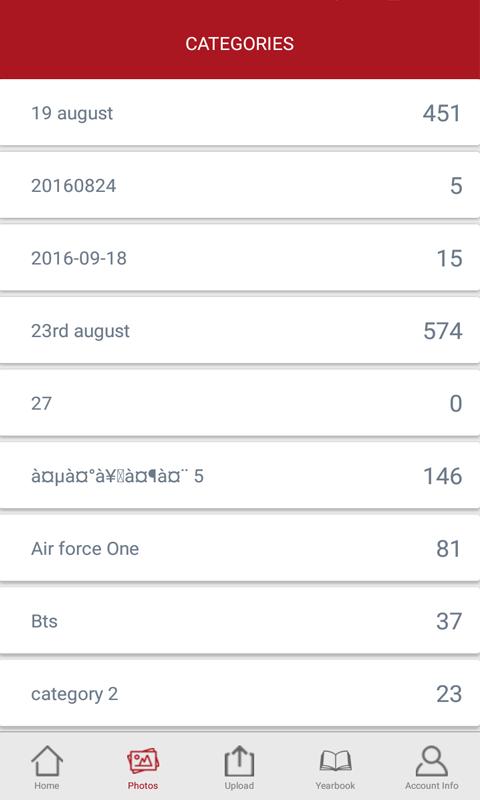The width and height of the screenshot is (480, 800).
Task: Tap the Home house icon
Action: [47, 761]
